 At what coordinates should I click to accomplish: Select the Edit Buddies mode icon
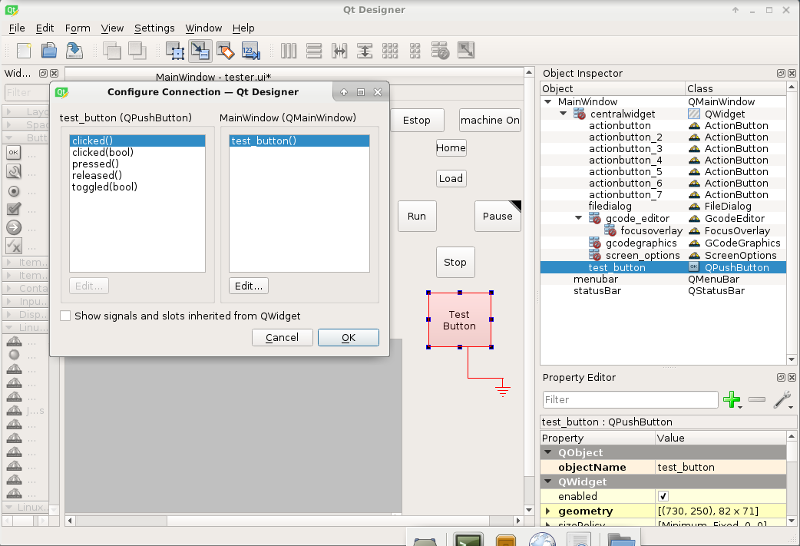(225, 50)
